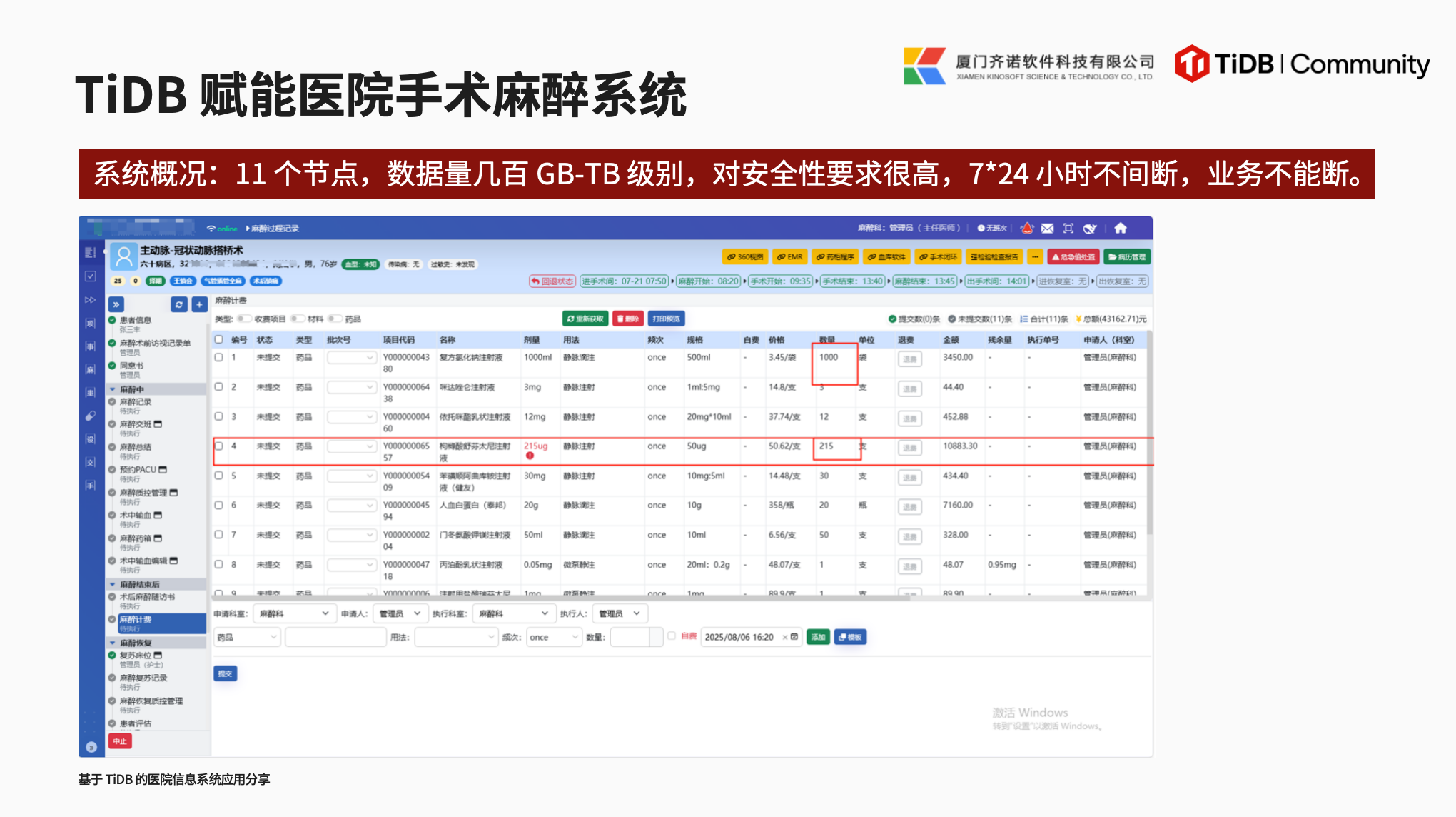Tick the 自费 checkbox

click(x=672, y=636)
